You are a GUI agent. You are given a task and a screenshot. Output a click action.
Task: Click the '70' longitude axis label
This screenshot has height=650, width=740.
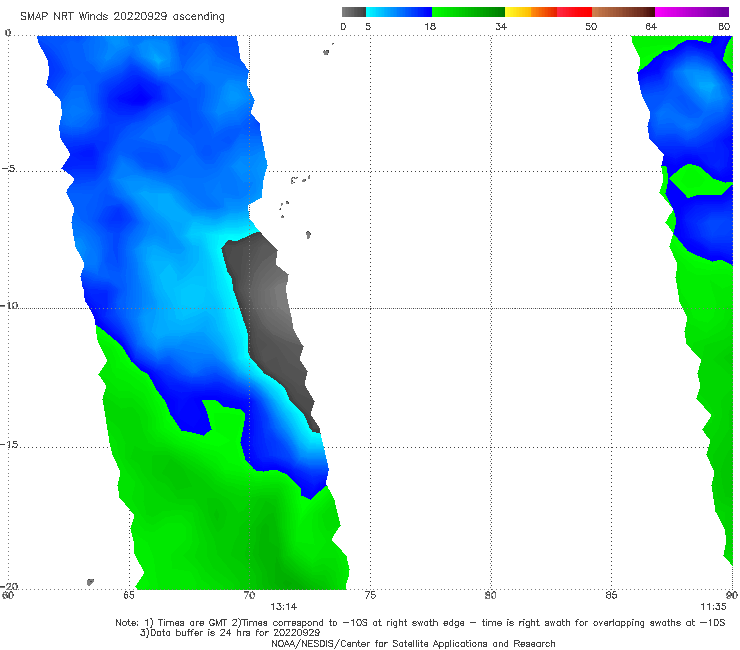coord(249,595)
